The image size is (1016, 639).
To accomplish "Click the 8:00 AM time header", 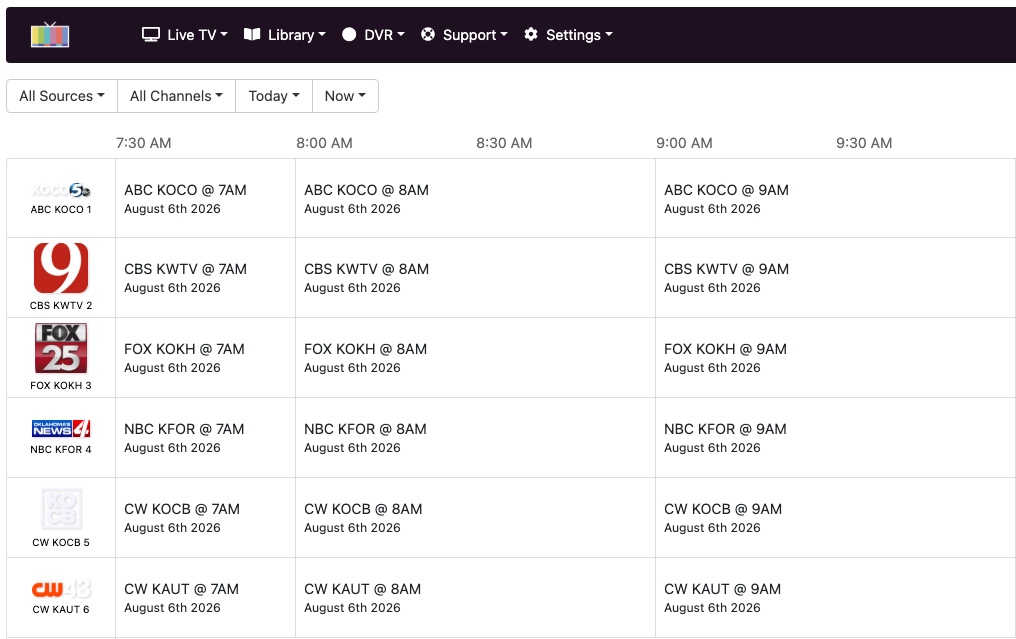I will 324,143.
